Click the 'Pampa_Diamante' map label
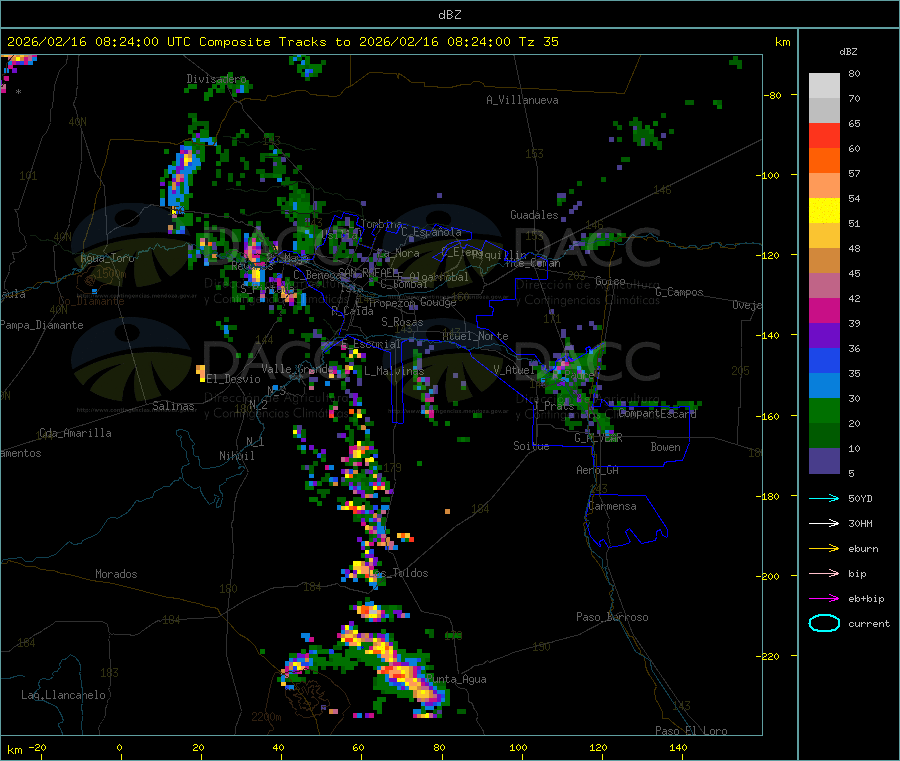The image size is (900, 761). click(x=42, y=325)
